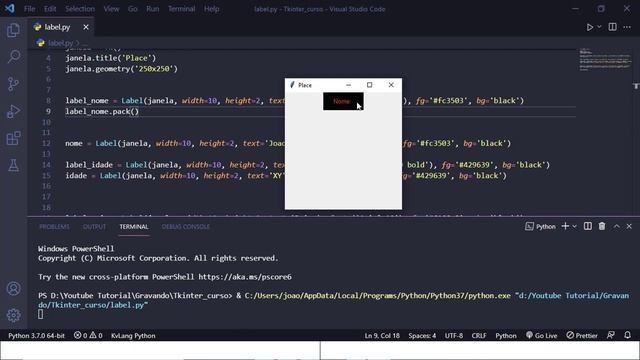Restore down the VS Code window
The width and height of the screenshot is (640, 360).
[x=601, y=9]
